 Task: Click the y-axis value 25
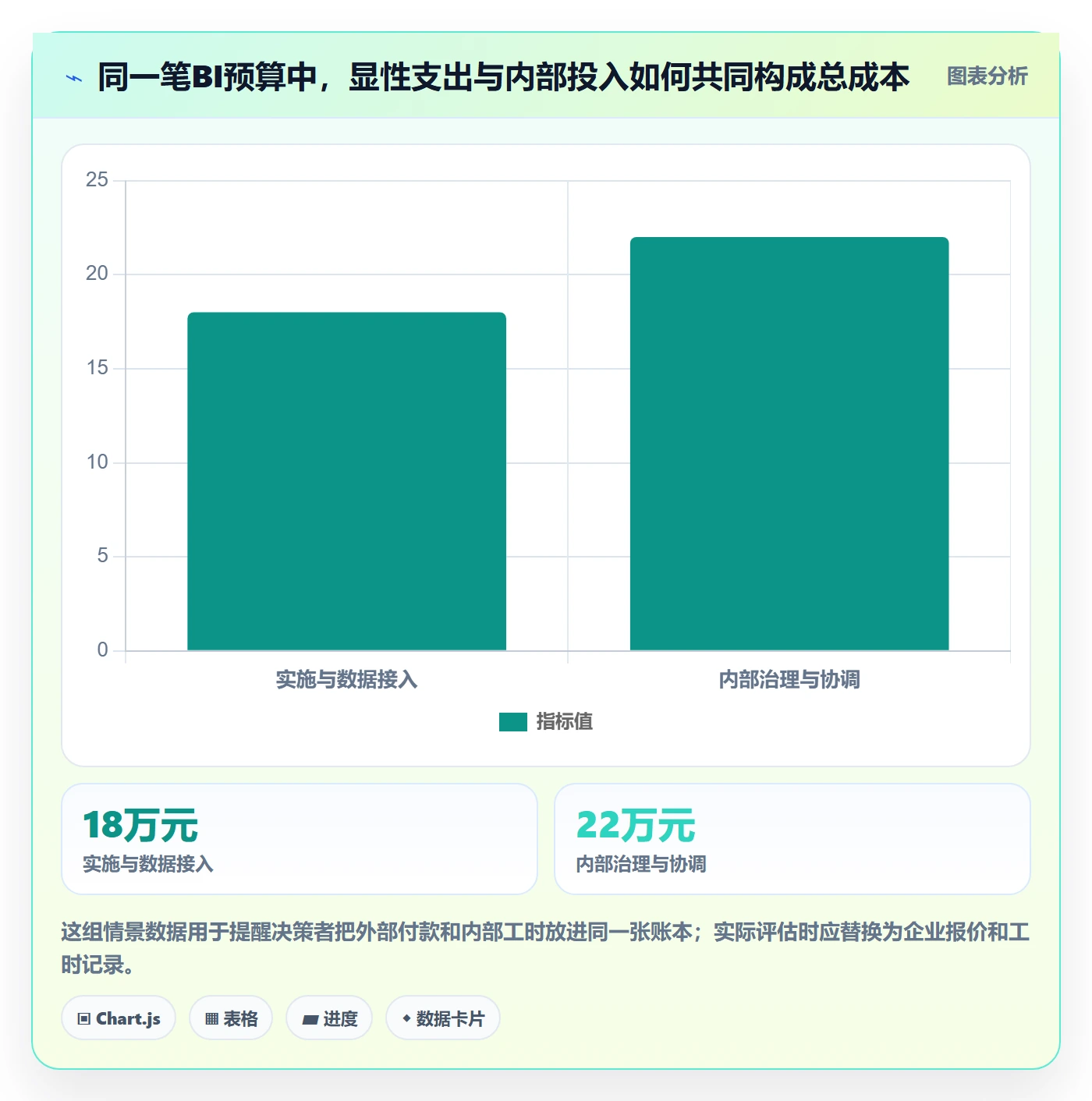click(97, 180)
